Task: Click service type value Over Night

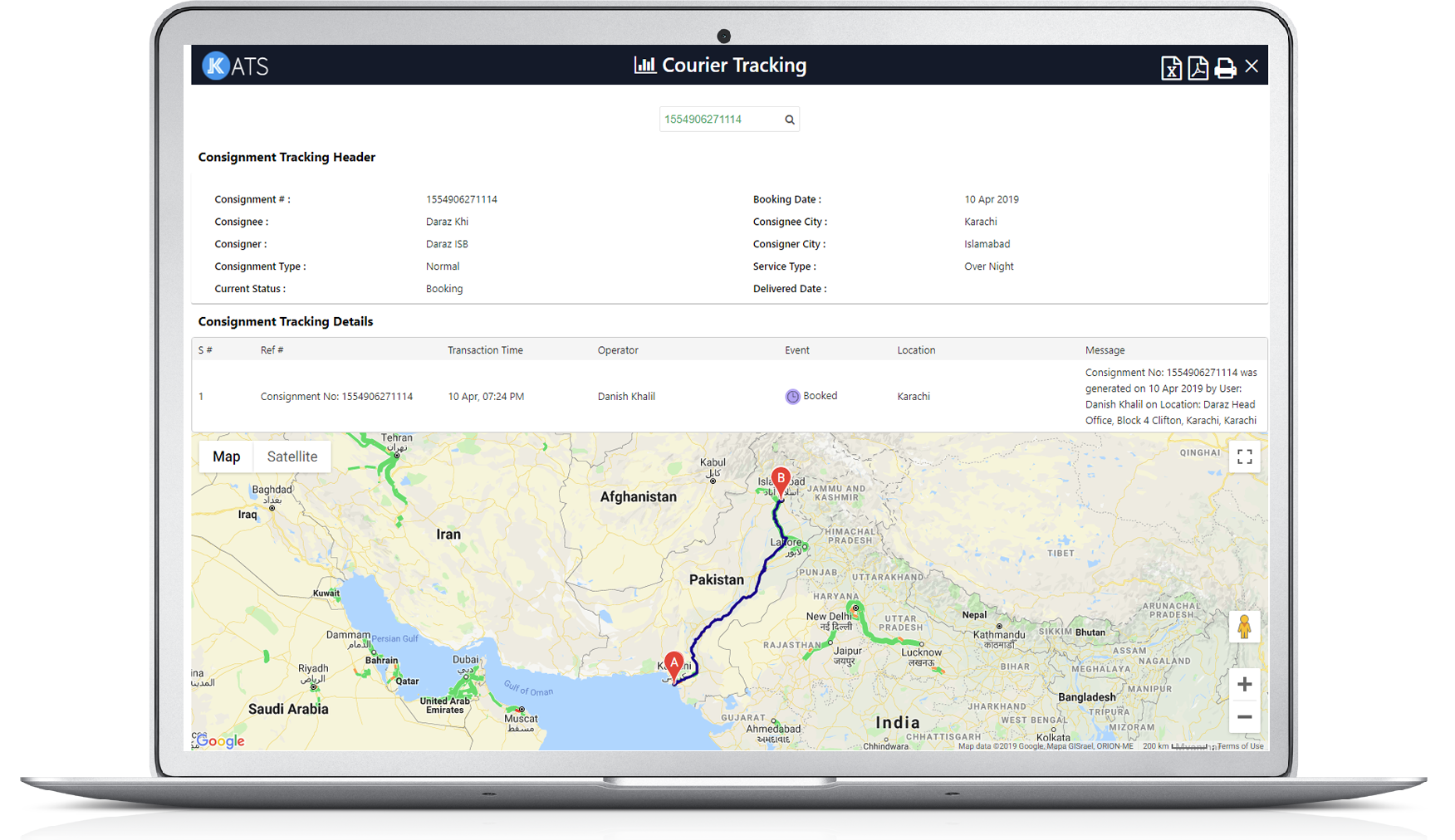Action: [x=989, y=266]
